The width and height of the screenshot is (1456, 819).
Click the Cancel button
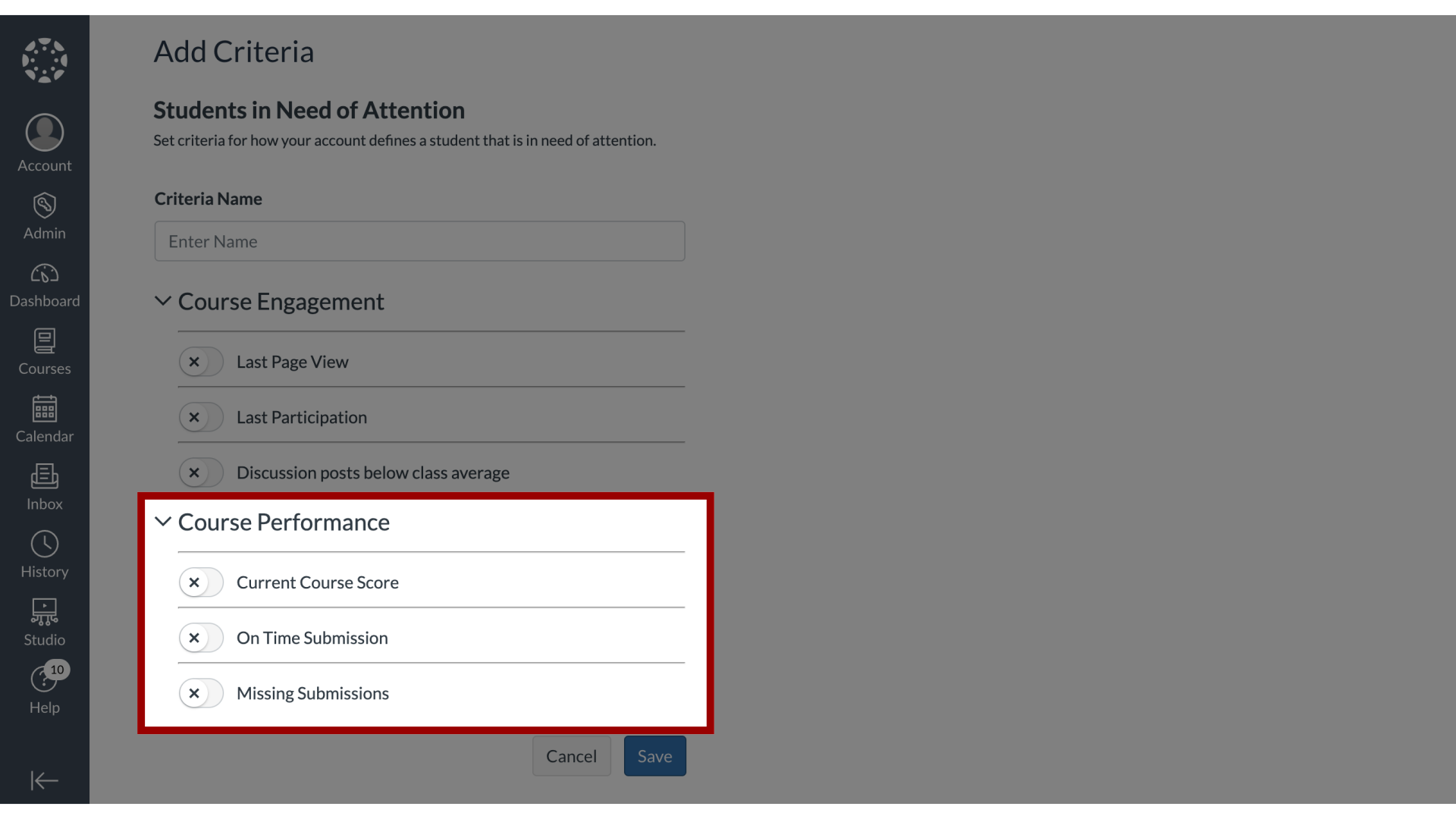(x=571, y=755)
